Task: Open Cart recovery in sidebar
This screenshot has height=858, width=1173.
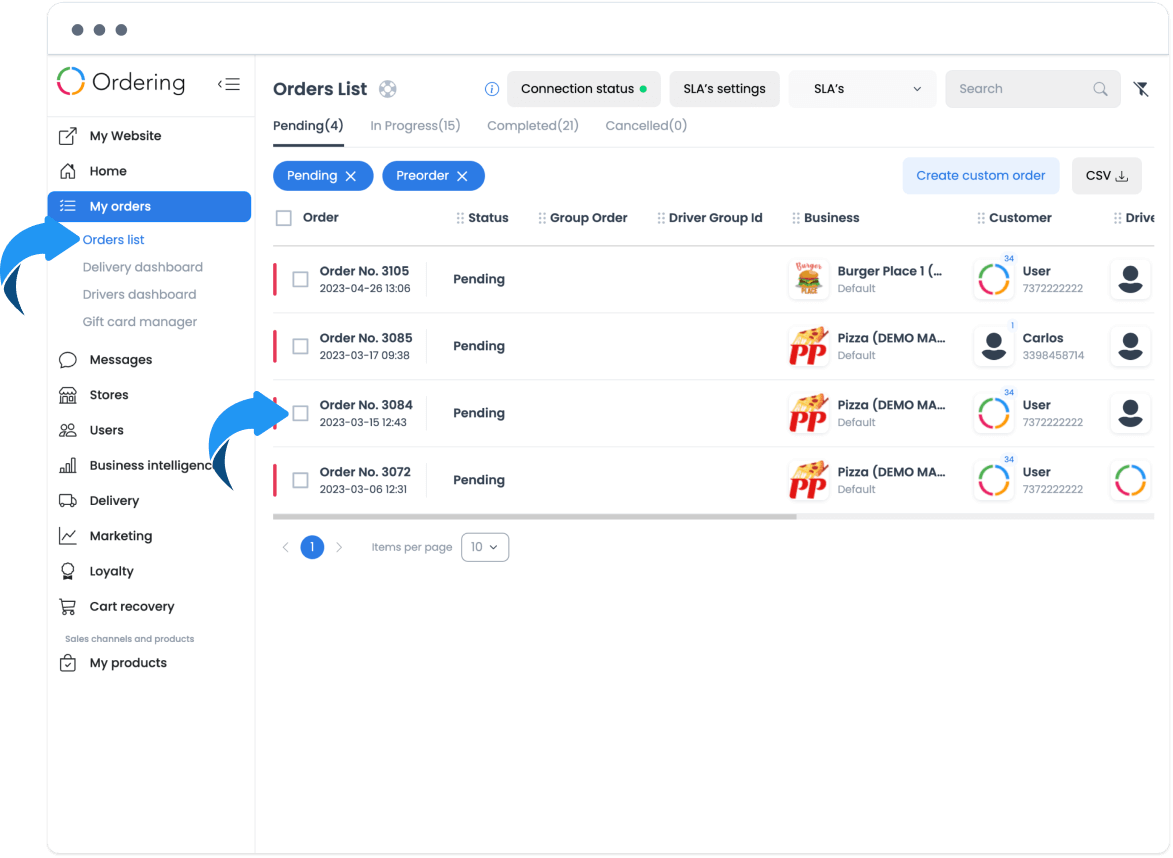Action: (x=150, y=607)
